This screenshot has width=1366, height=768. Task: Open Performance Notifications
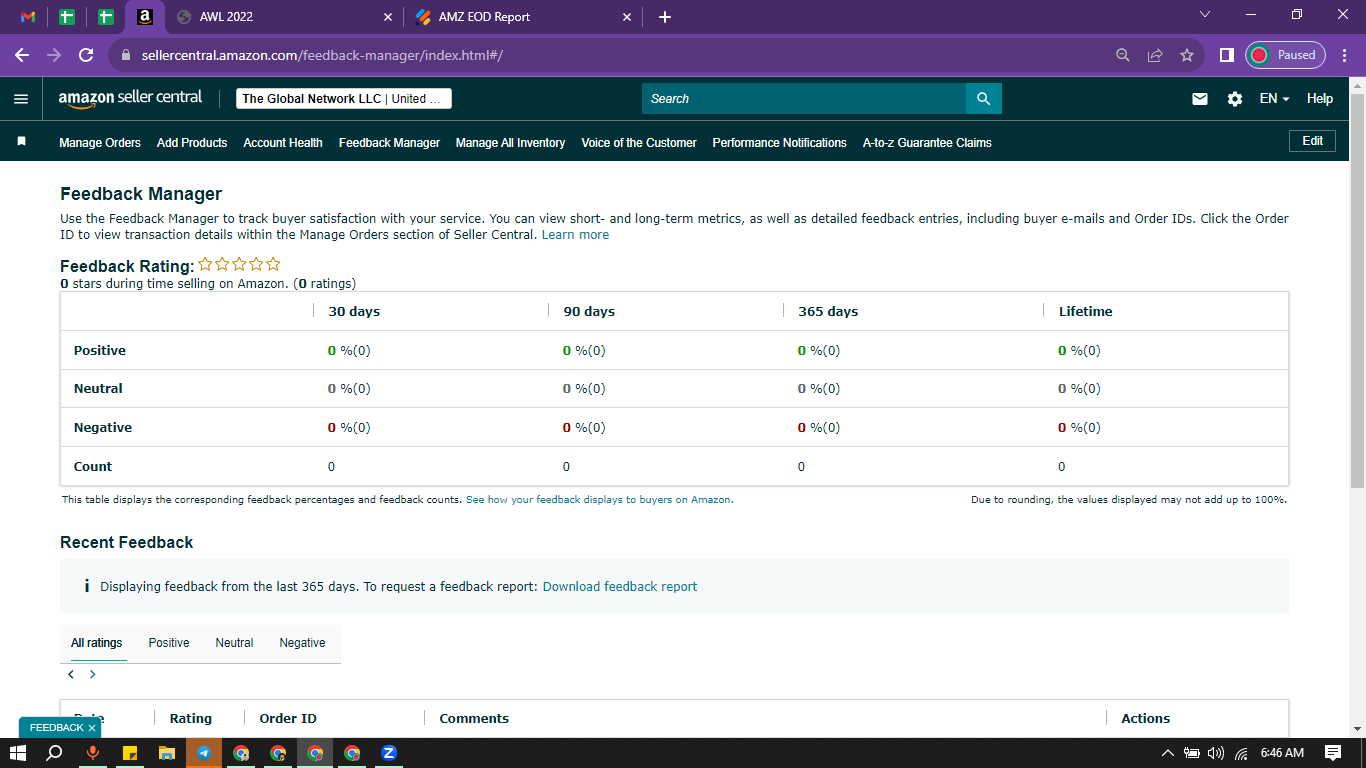click(779, 143)
